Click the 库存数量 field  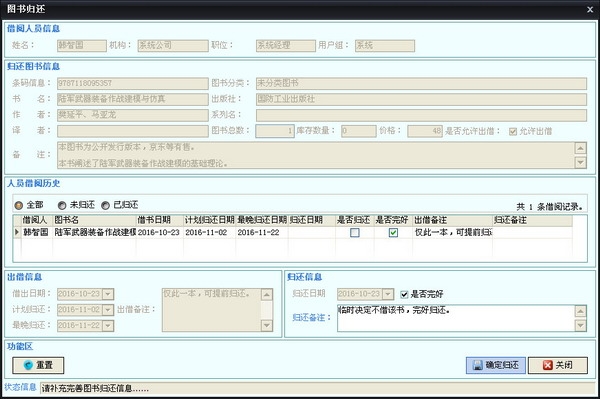(x=359, y=131)
